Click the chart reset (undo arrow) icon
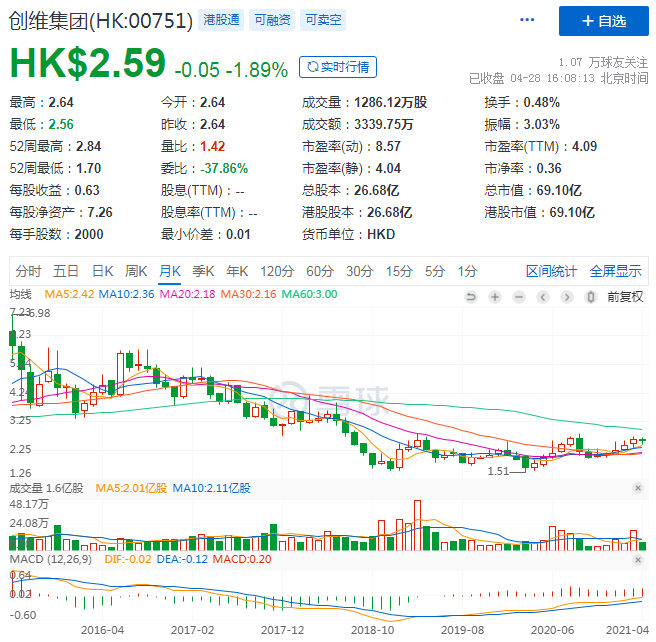Viewport: 656px width, 642px height. [473, 296]
